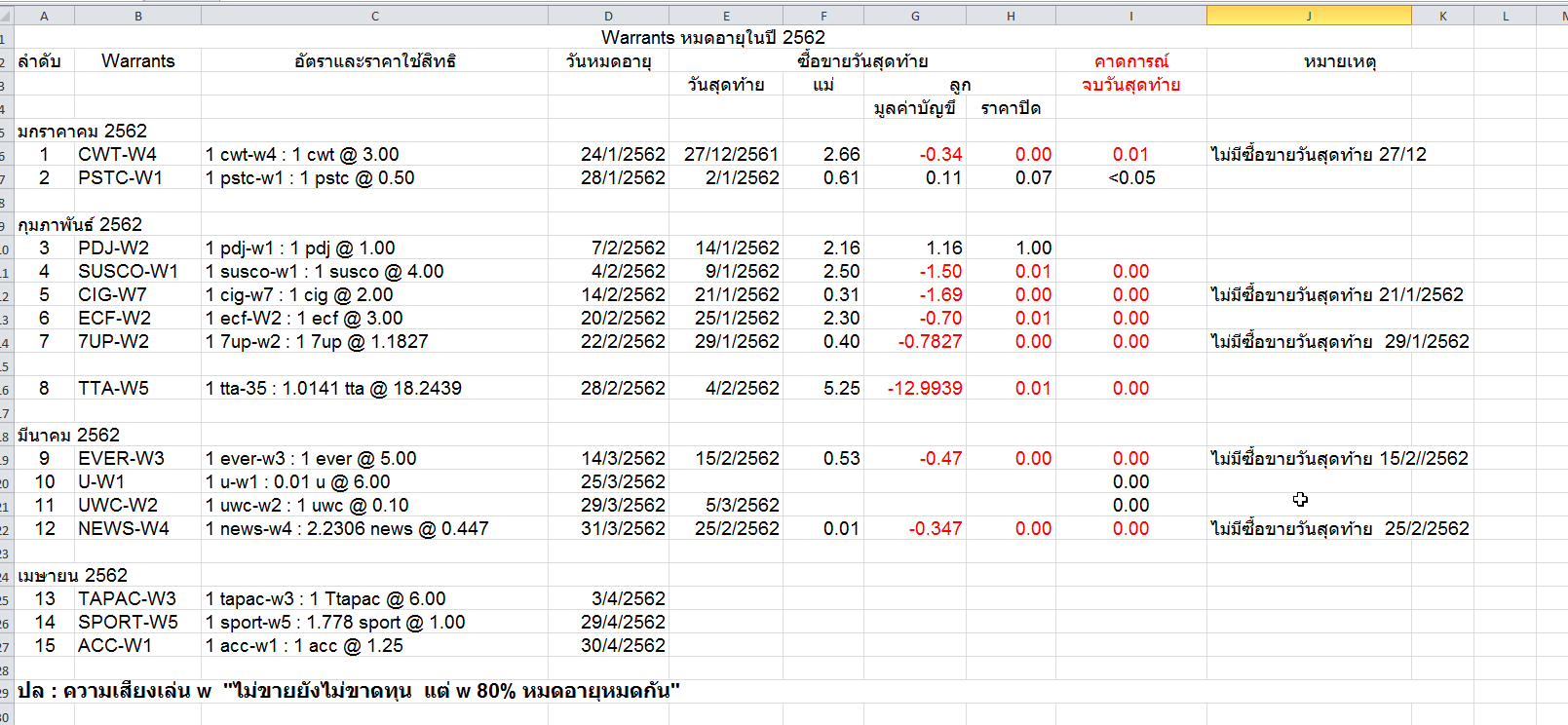The height and width of the screenshot is (725, 1568).
Task: Select the 'มกราคม 2562' section label
Action: coord(82,131)
